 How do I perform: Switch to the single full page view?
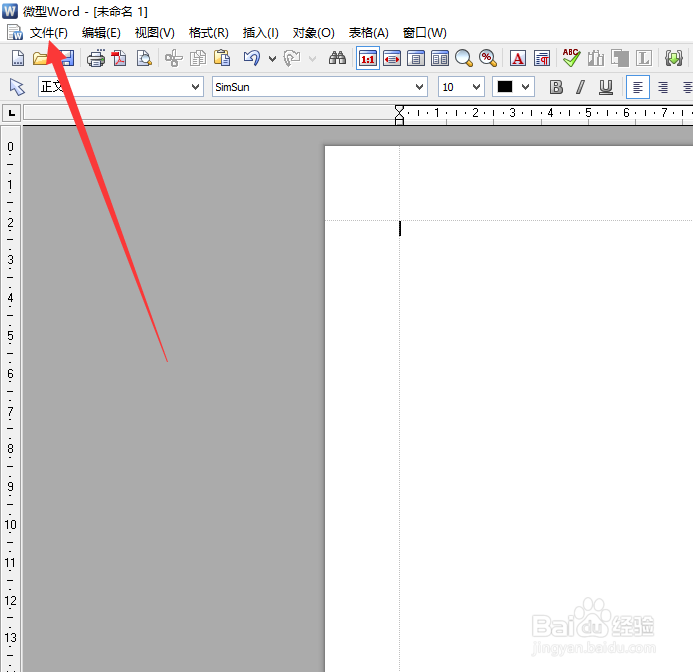click(x=416, y=58)
